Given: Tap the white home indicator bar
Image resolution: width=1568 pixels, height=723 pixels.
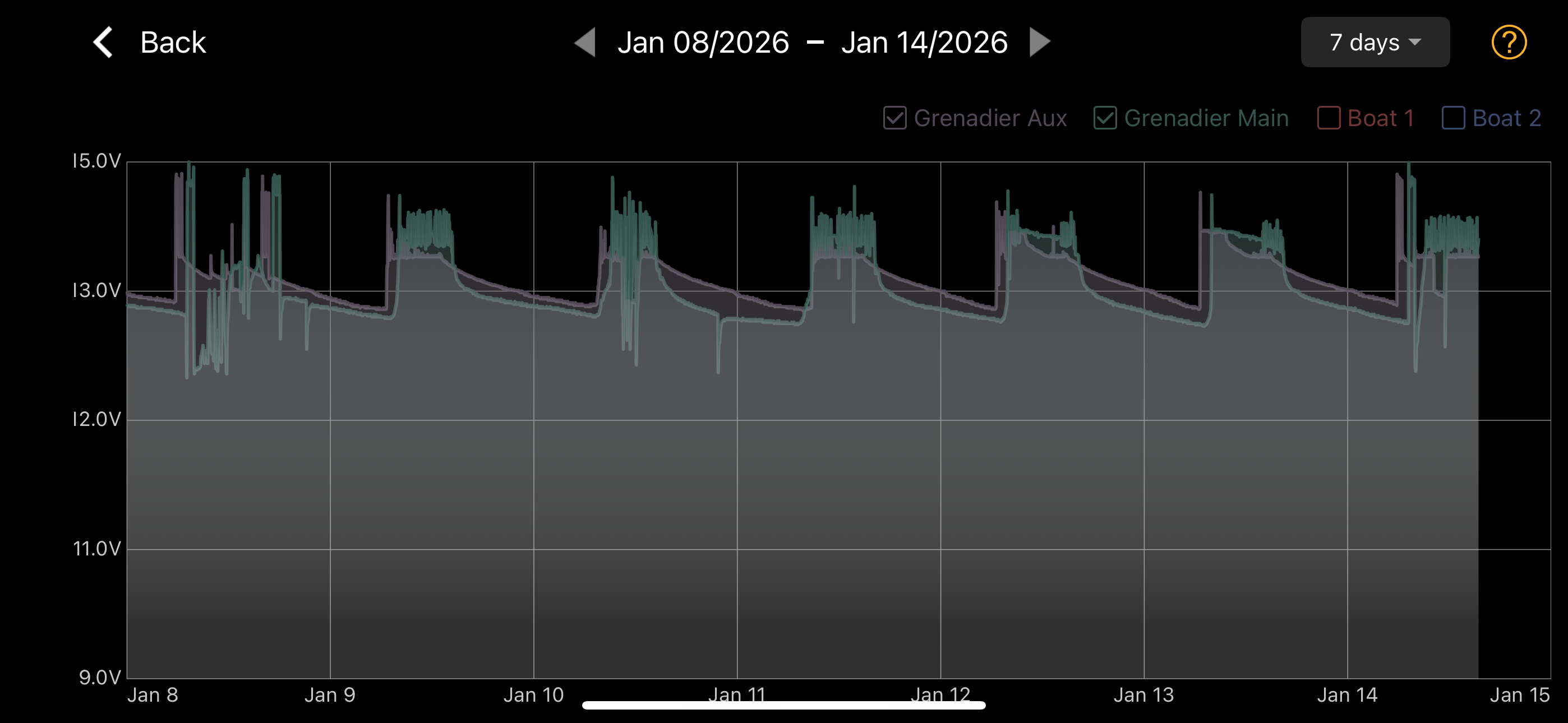Looking at the screenshot, I should (783, 706).
